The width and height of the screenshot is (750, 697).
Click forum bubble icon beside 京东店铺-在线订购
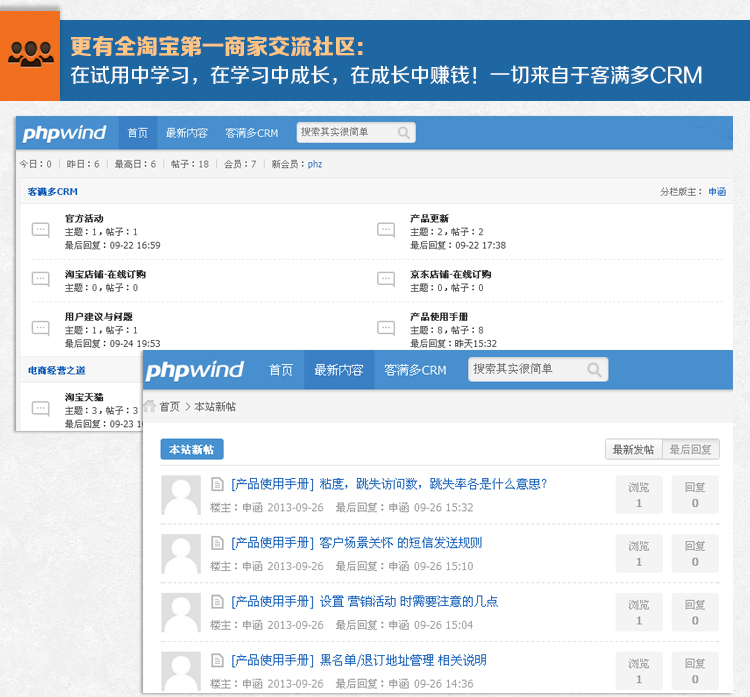pos(386,279)
